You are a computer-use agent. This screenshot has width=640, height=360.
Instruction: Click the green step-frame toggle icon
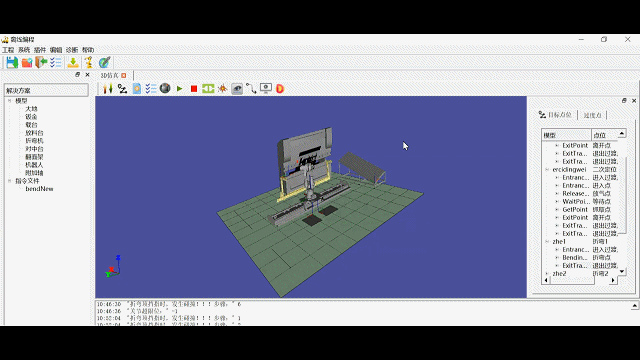(x=208, y=89)
